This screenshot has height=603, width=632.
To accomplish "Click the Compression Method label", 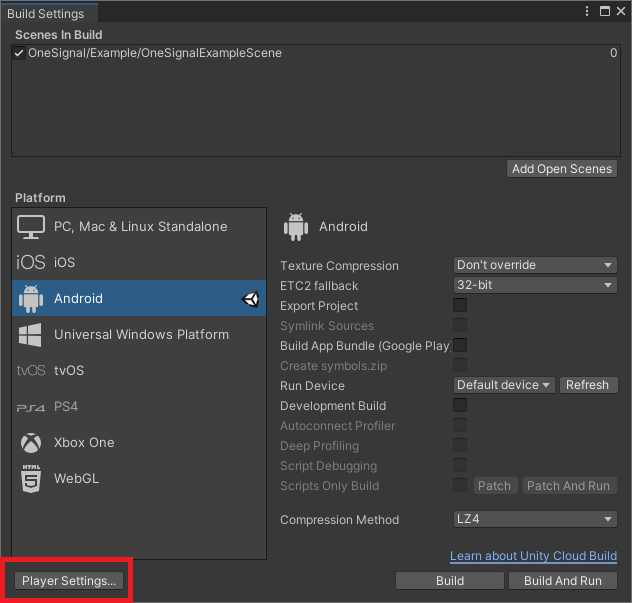I will pos(339,520).
